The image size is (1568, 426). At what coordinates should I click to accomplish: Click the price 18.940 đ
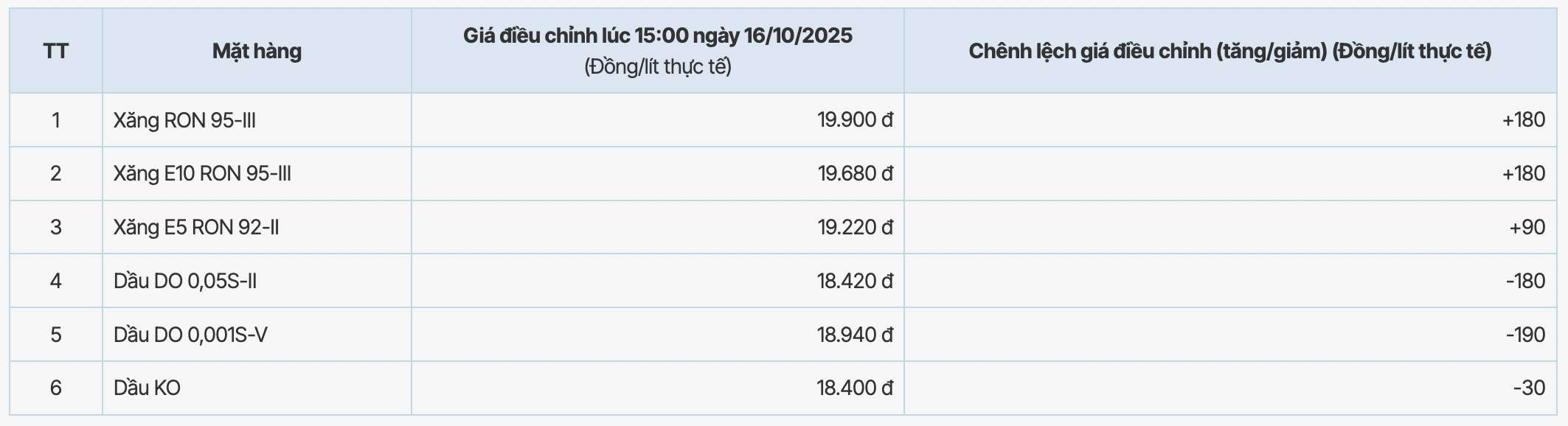[855, 335]
